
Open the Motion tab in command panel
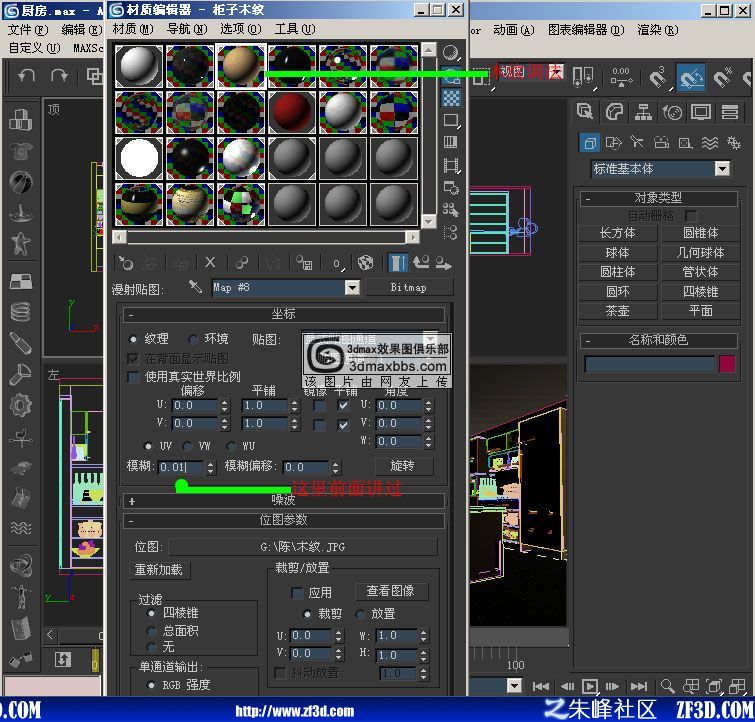(x=672, y=112)
